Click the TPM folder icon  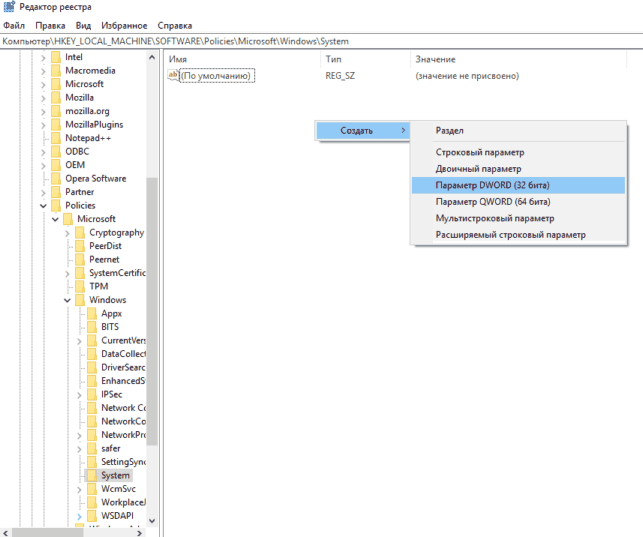click(x=80, y=286)
